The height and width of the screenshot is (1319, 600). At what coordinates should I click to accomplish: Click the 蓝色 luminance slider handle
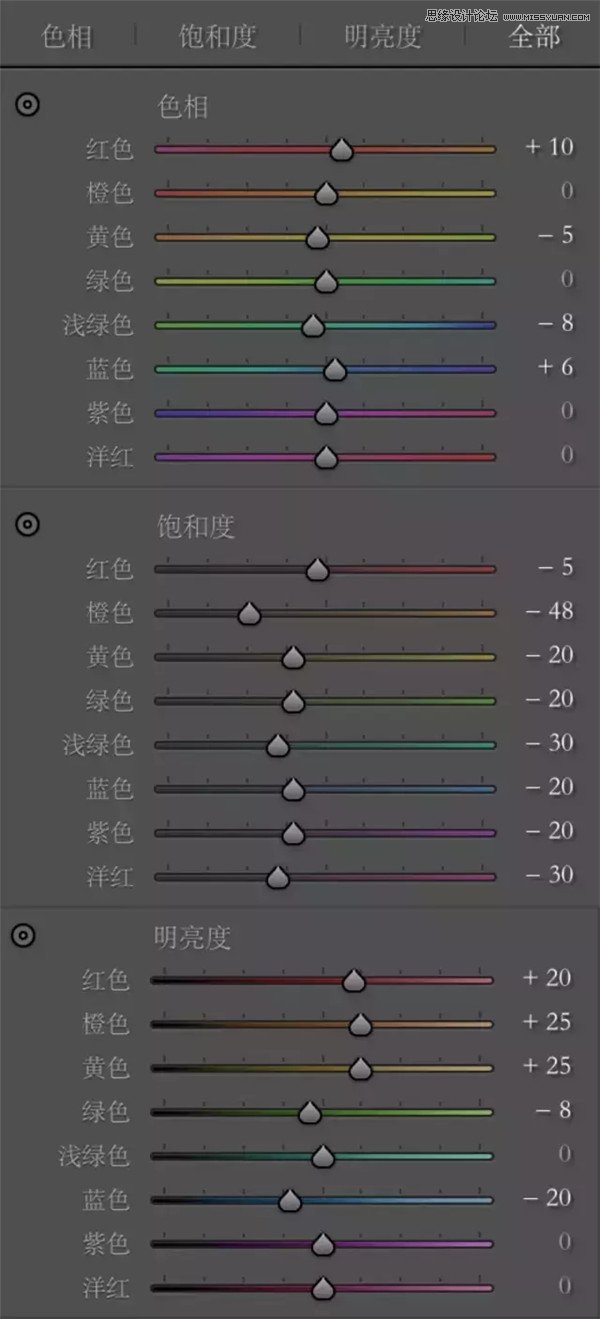coord(290,1200)
